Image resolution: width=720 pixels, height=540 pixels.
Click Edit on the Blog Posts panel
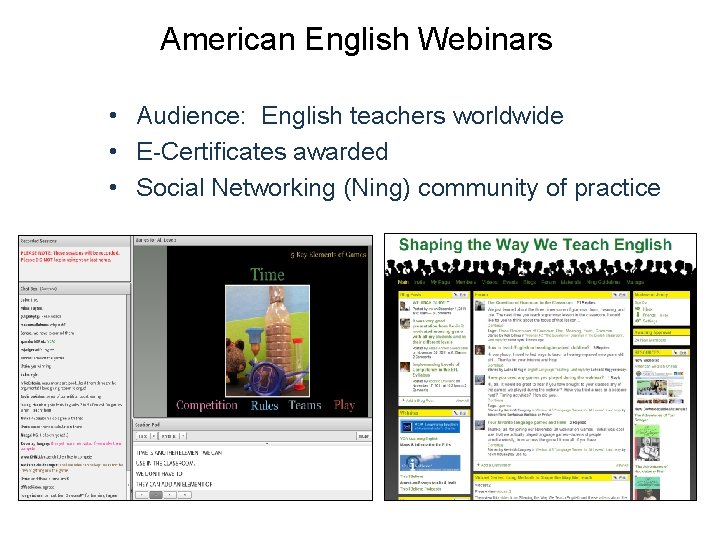coord(461,295)
